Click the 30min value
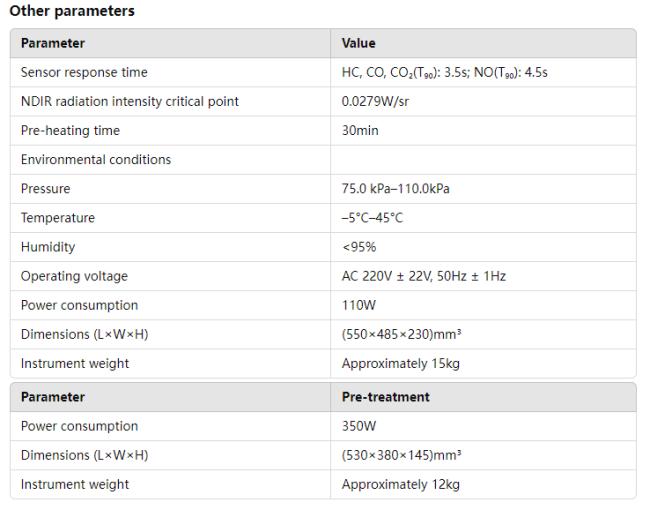 [360, 131]
